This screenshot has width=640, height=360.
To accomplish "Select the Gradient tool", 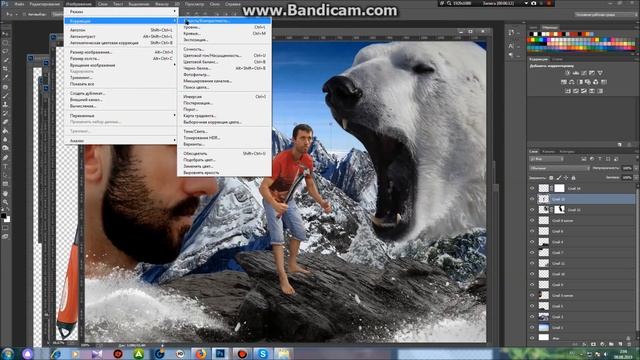I will pyautogui.click(x=5, y=131).
